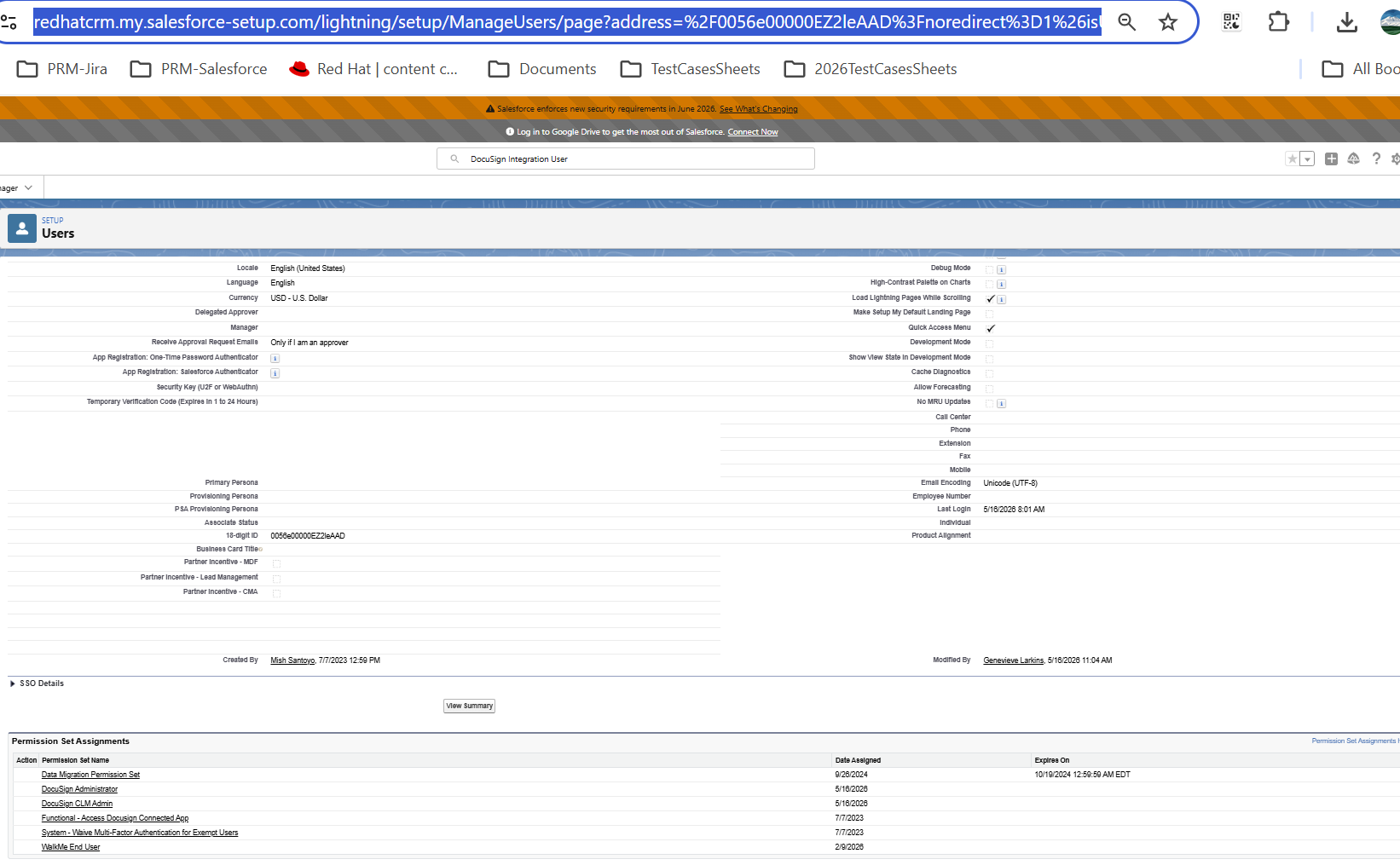
Task: Click the 18-digit ID value 0056e00000EZ2IeAAD
Action: coord(308,536)
